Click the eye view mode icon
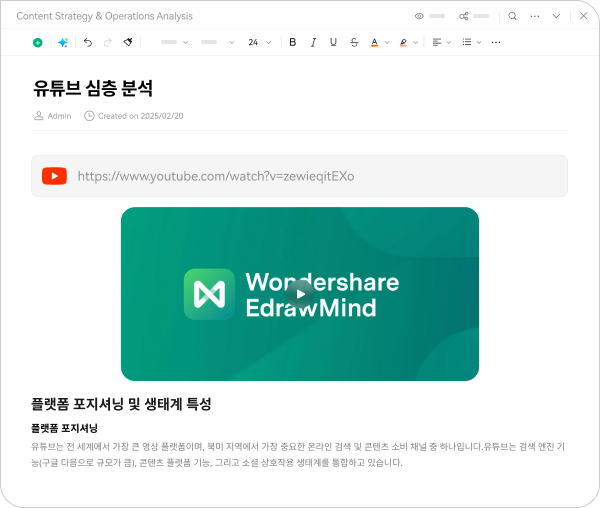The height and width of the screenshot is (508, 600). coord(419,16)
